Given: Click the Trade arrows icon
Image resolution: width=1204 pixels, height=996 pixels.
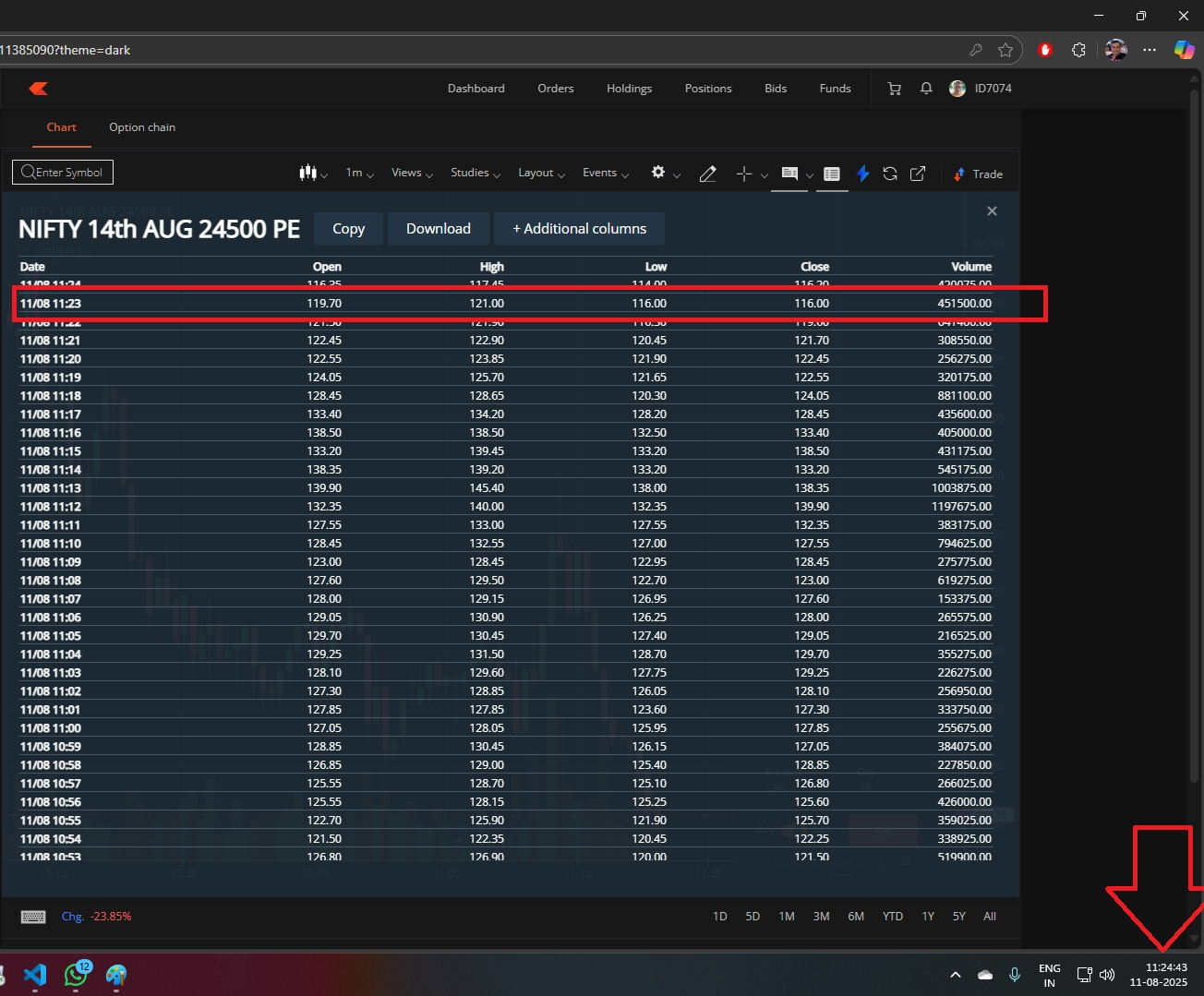Looking at the screenshot, I should click(x=959, y=174).
